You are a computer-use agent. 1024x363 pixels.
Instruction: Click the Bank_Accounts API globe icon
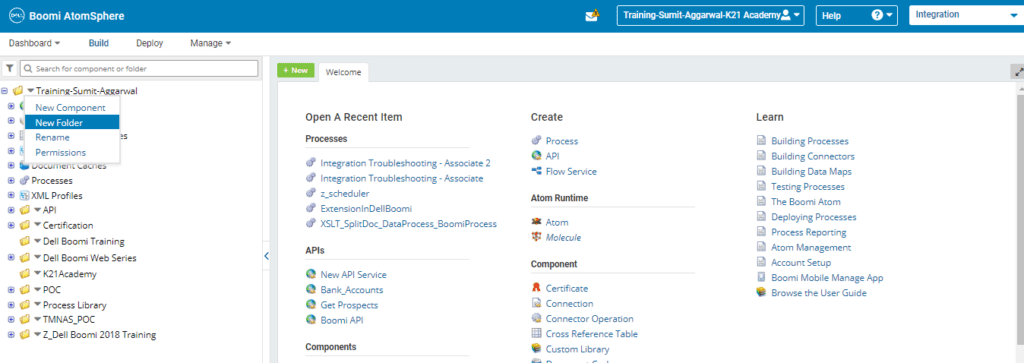tap(311, 290)
